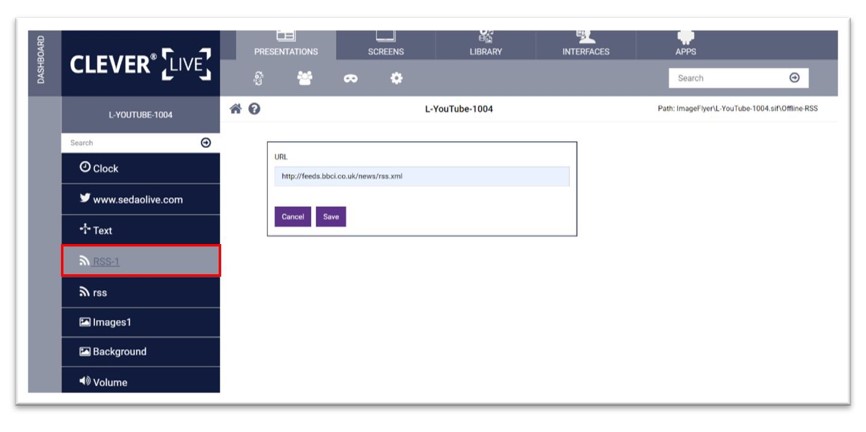Click the home icon beside L-YouTube-1004 title
Image resolution: width=866 pixels, height=432 pixels.
pos(235,109)
